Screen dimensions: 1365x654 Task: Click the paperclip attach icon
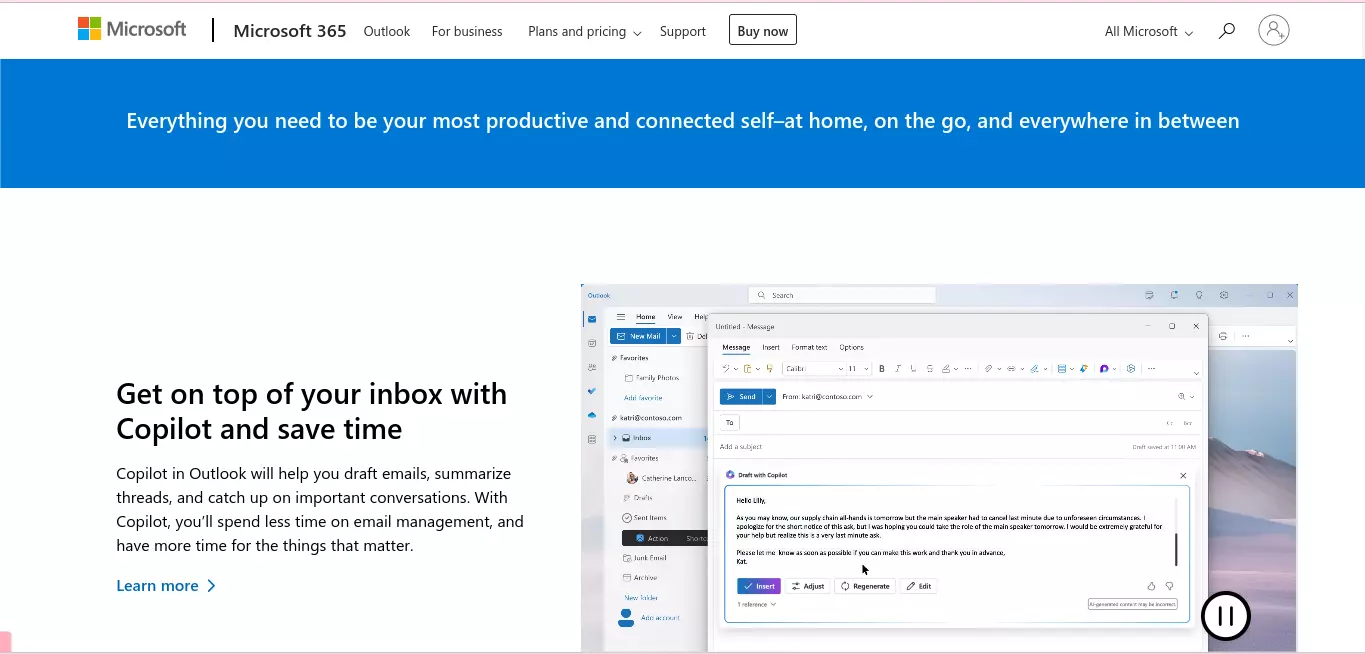point(988,369)
